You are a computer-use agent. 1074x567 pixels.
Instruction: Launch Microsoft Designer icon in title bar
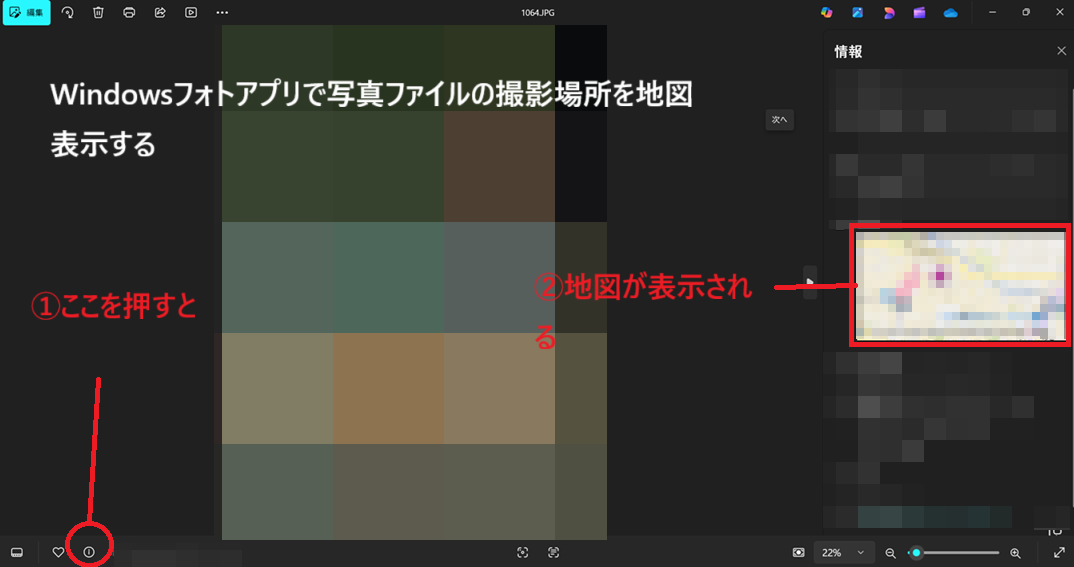pos(888,12)
